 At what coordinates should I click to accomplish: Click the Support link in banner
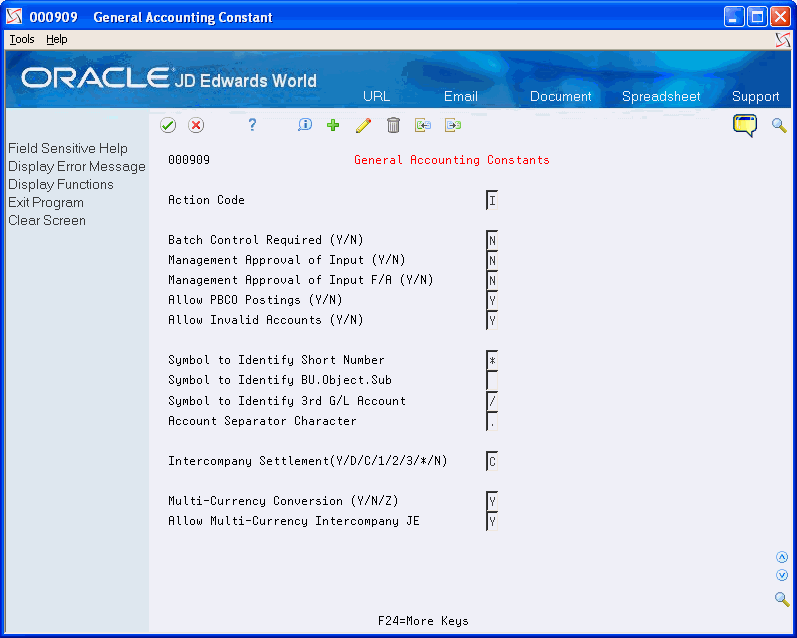tap(755, 96)
